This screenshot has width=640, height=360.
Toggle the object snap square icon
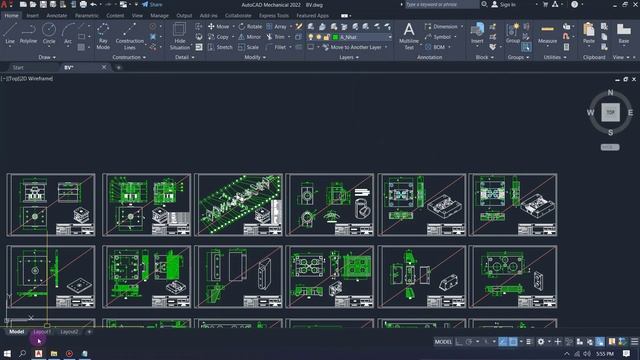513,342
